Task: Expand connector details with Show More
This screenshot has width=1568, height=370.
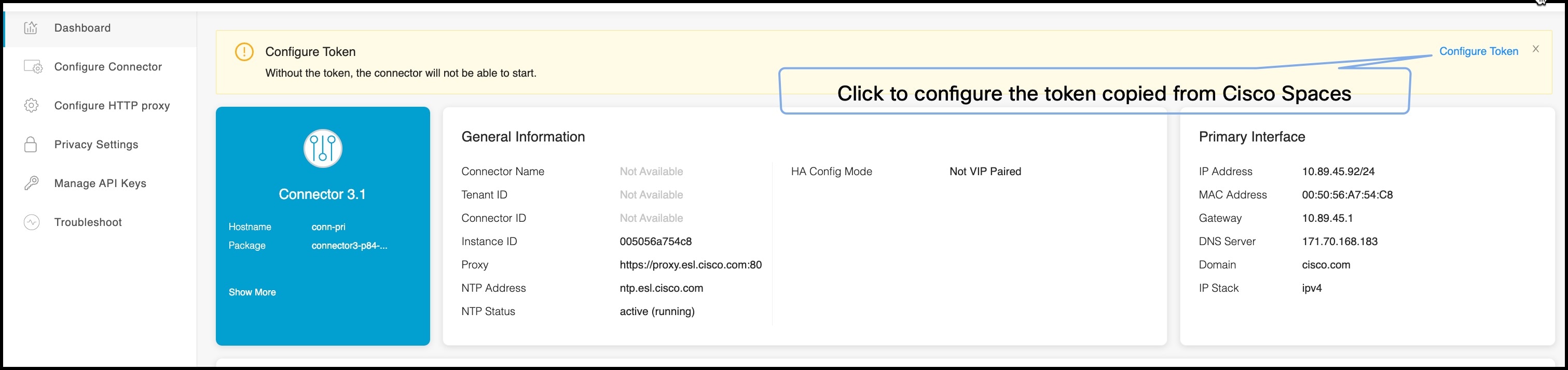Action: pyautogui.click(x=252, y=292)
